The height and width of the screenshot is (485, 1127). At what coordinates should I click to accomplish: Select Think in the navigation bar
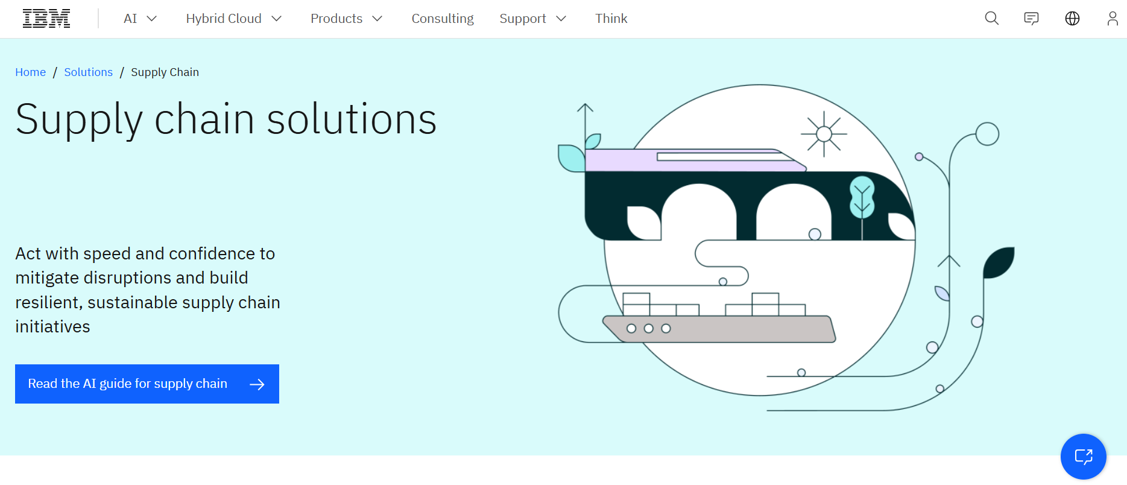coord(611,18)
